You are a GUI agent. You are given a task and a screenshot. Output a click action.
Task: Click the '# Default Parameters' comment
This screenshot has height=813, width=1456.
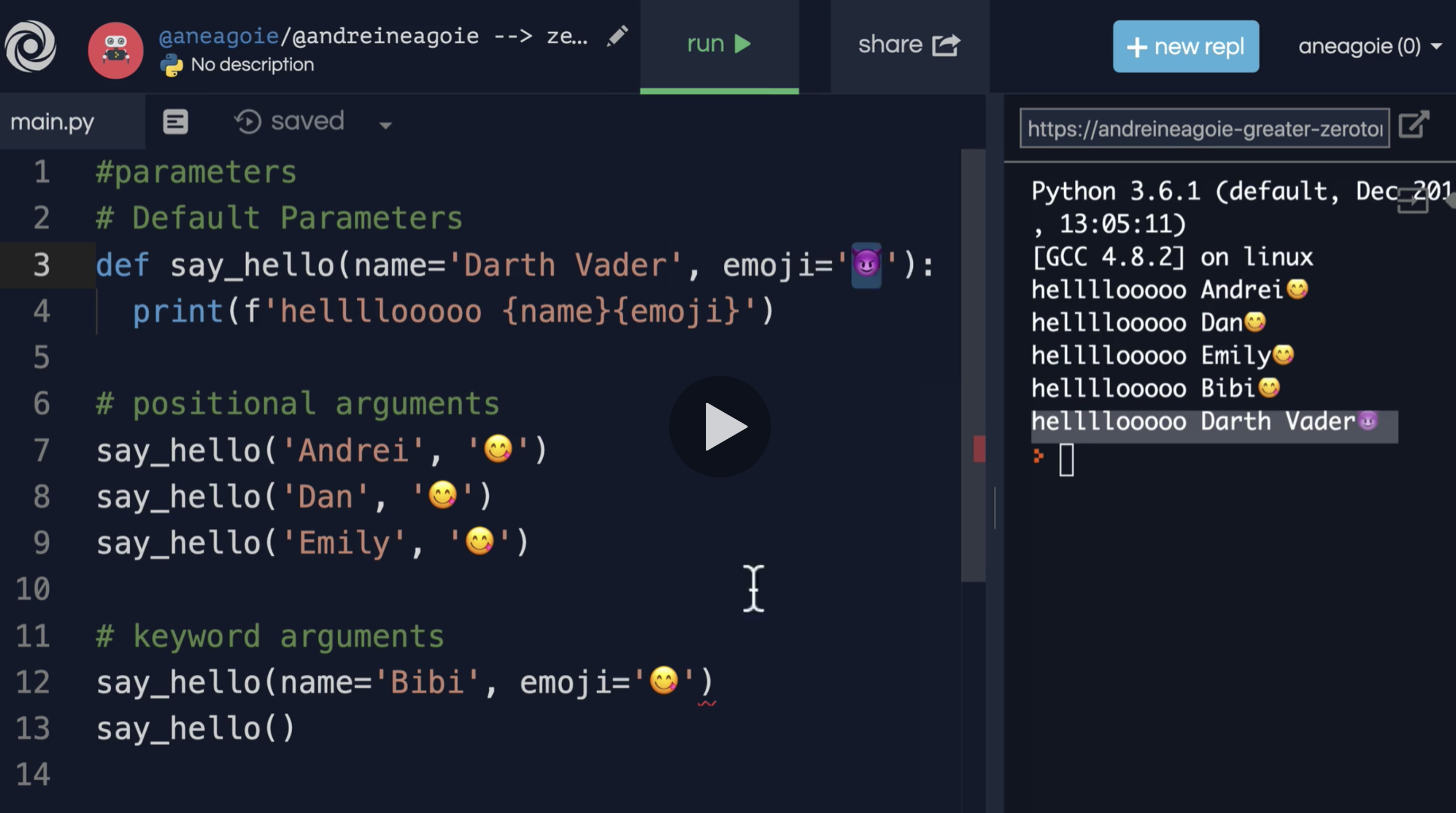[279, 218]
